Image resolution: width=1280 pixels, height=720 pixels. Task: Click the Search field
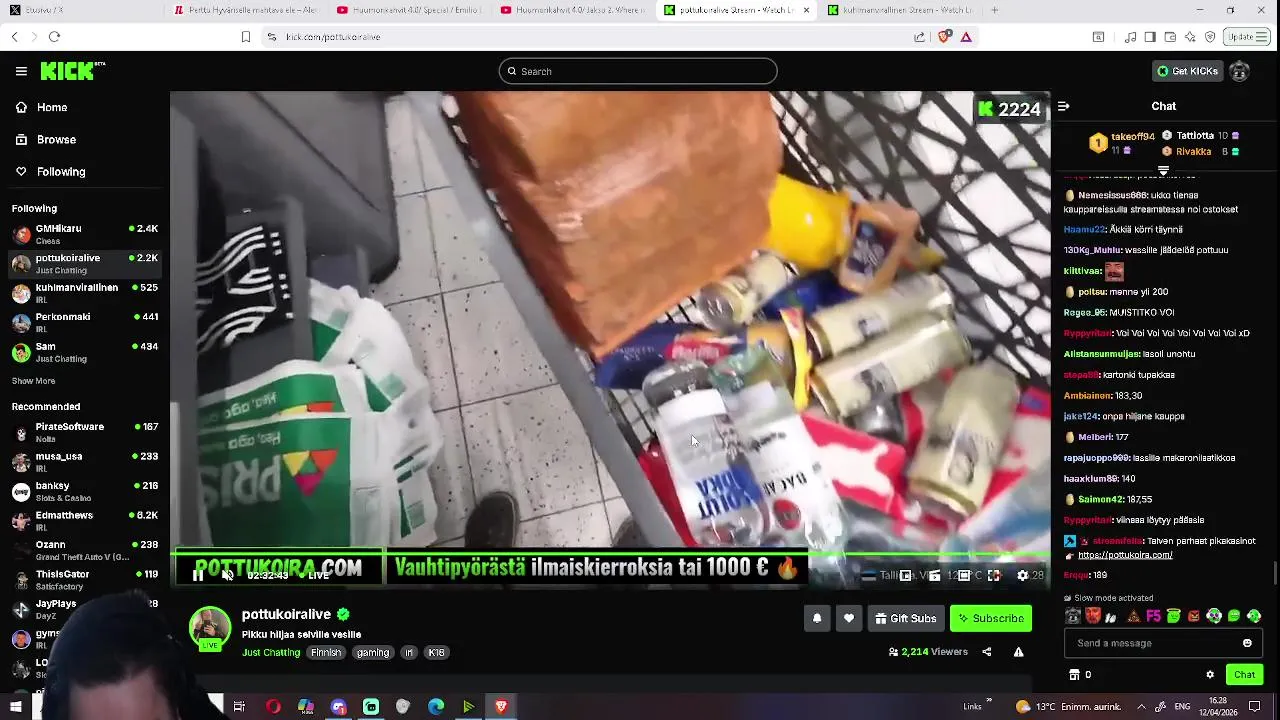click(x=638, y=71)
